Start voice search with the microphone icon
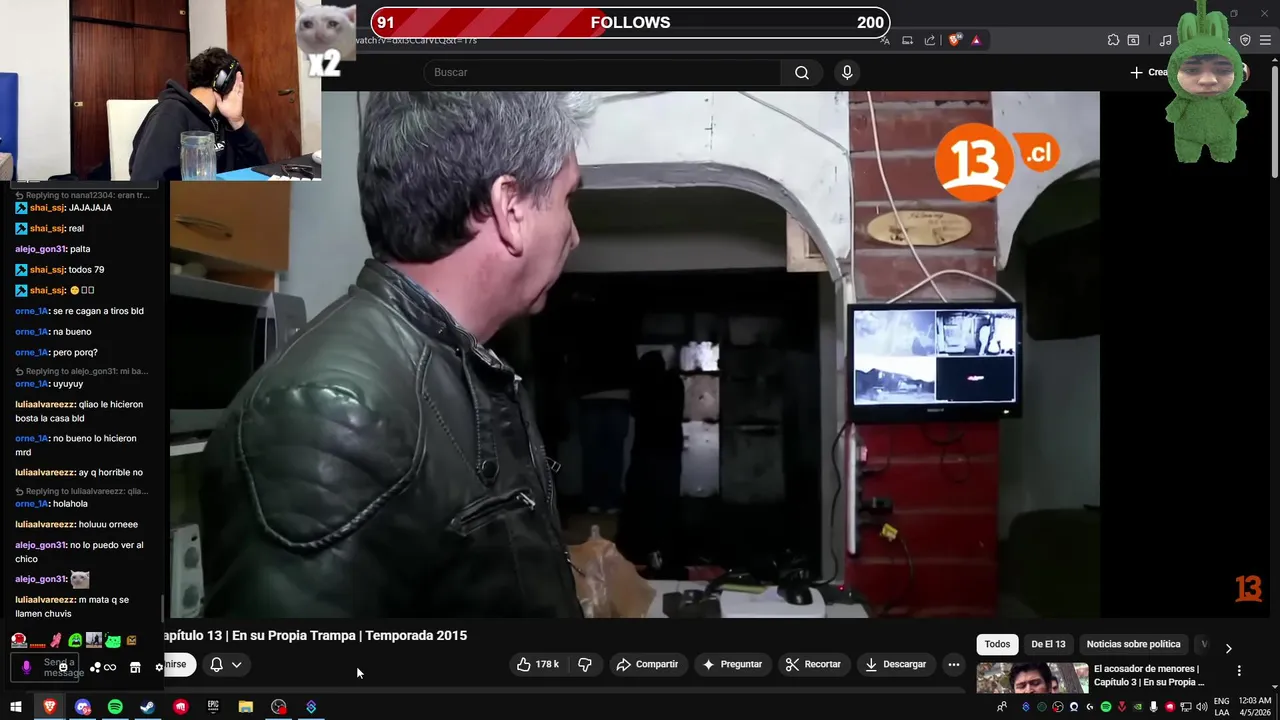1280x720 pixels. click(x=847, y=72)
